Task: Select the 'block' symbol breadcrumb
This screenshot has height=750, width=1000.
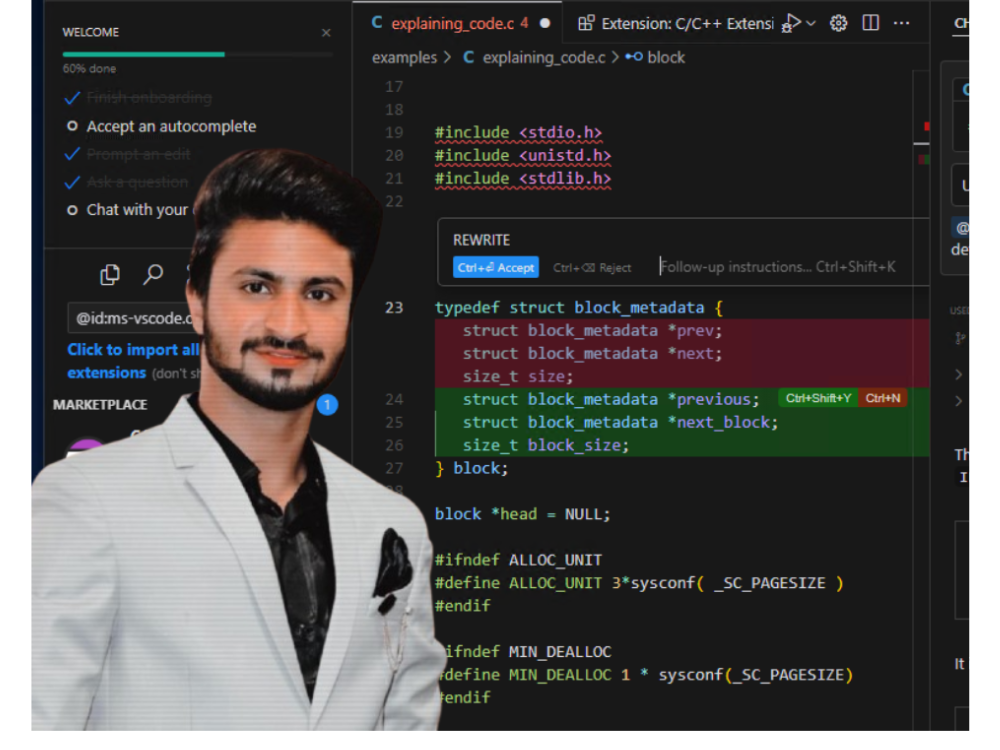Action: pos(666,57)
